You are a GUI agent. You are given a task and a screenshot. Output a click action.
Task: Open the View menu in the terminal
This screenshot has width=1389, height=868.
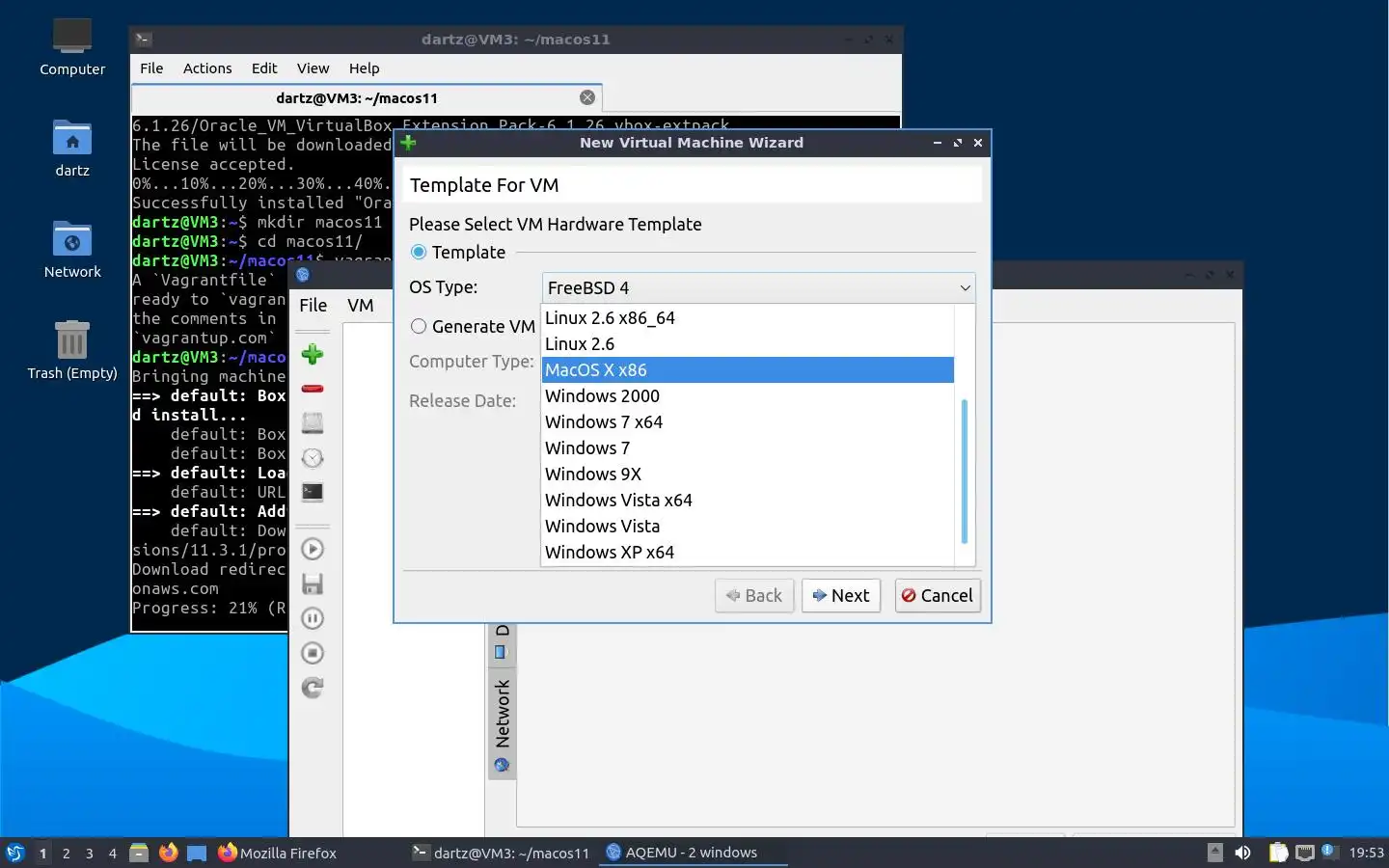tap(313, 68)
